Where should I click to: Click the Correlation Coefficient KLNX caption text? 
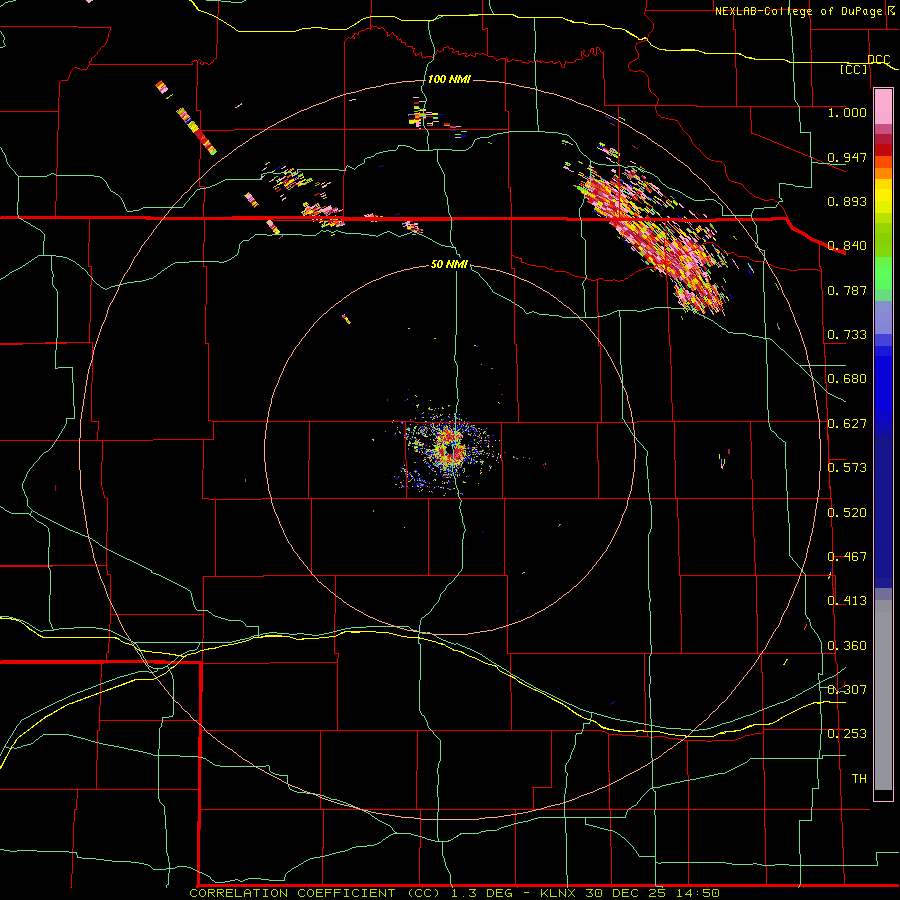[x=454, y=893]
